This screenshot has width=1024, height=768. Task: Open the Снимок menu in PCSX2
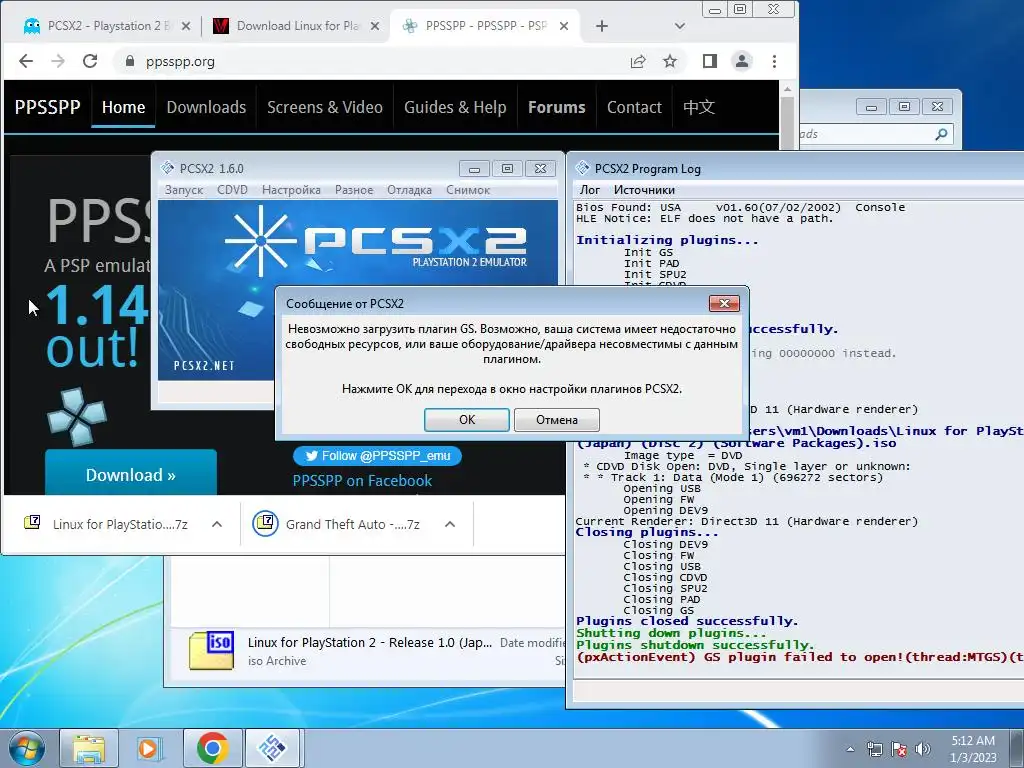(468, 190)
